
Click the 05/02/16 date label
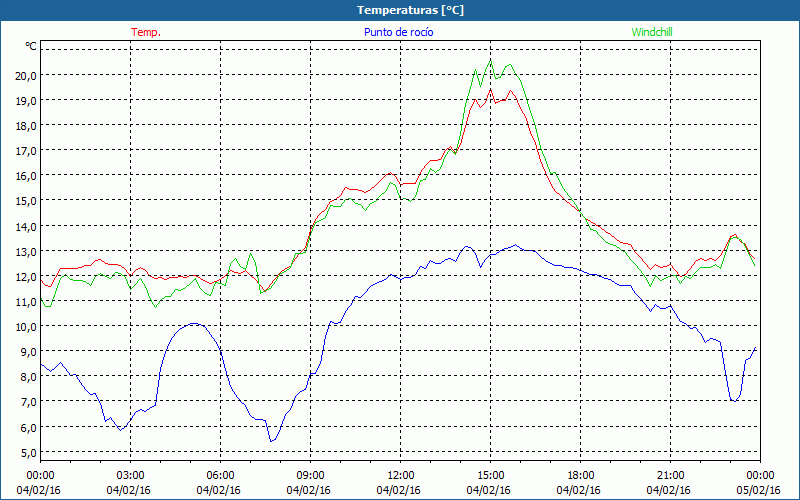coord(758,490)
